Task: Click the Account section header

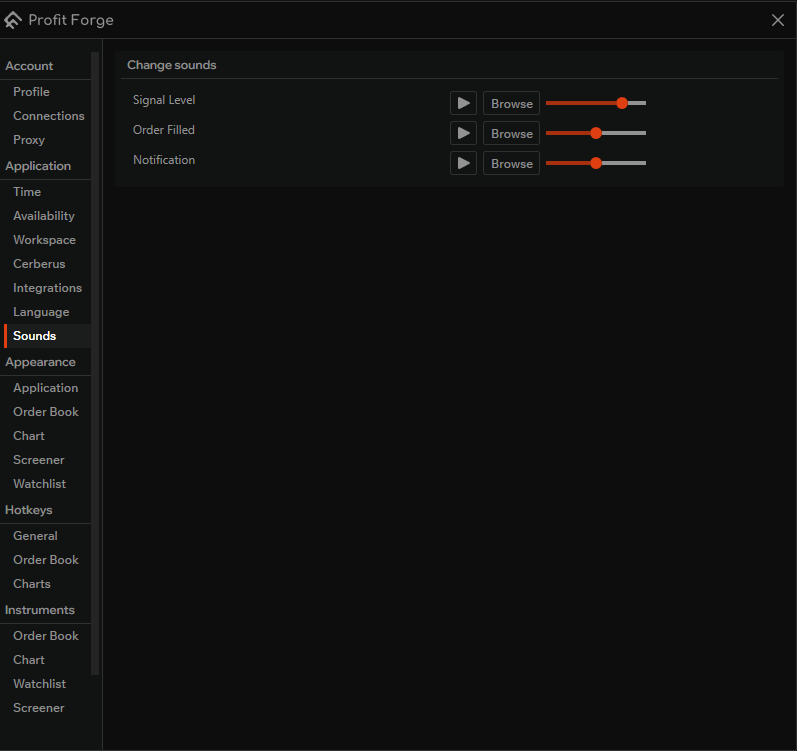Action: [x=29, y=66]
